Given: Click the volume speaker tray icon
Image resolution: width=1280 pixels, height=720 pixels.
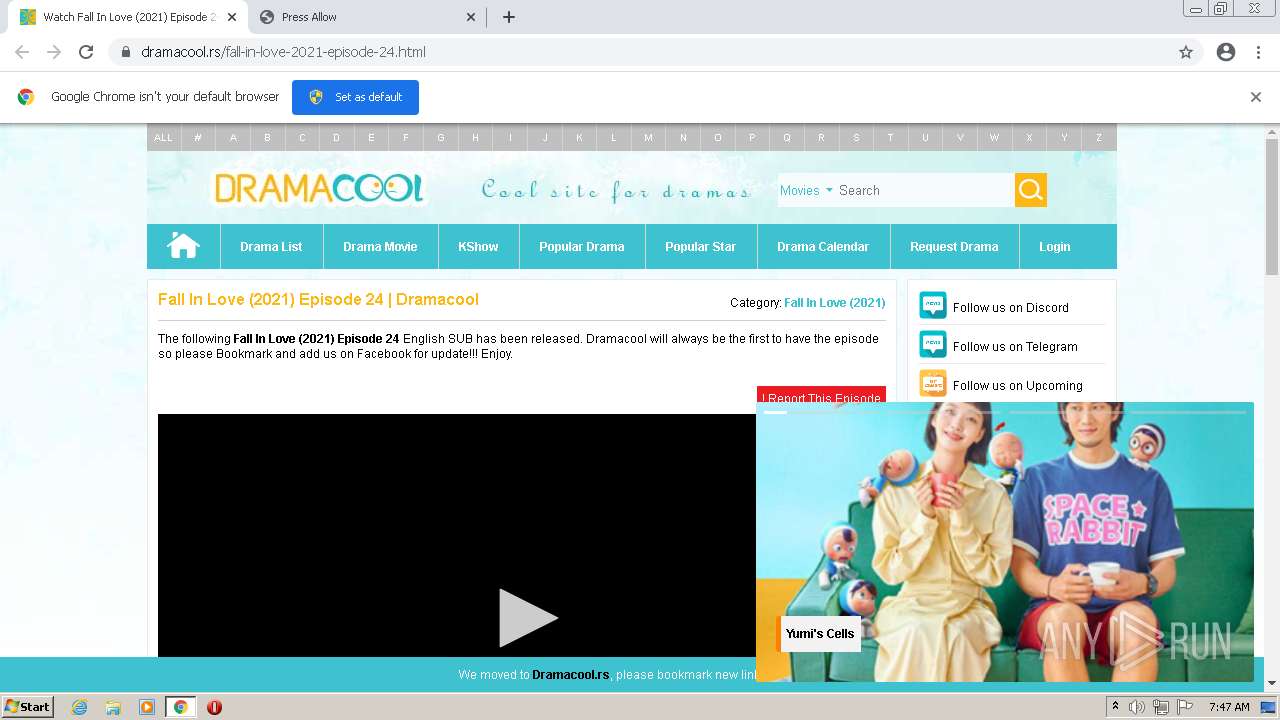Looking at the screenshot, I should click(1137, 707).
